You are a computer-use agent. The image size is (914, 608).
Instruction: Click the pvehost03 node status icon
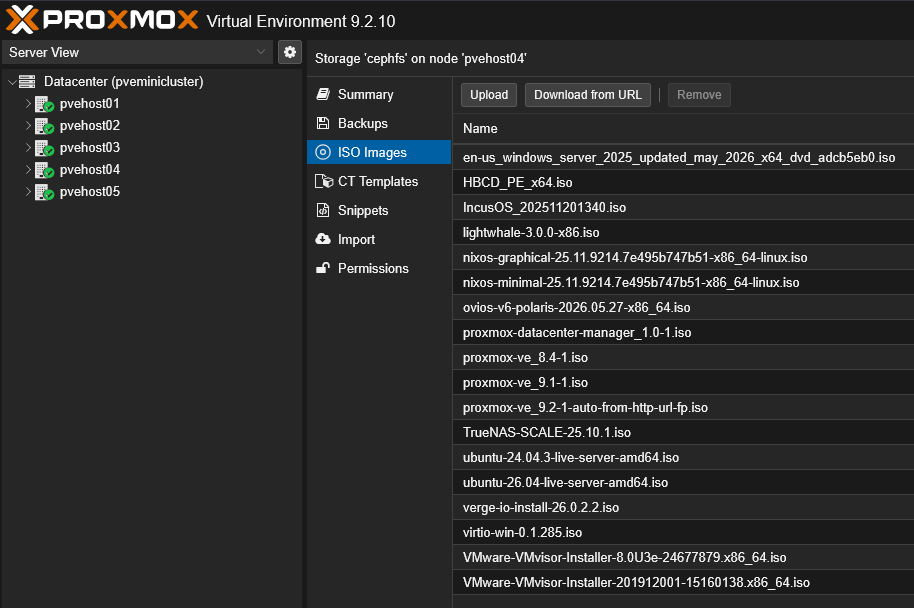pos(44,149)
